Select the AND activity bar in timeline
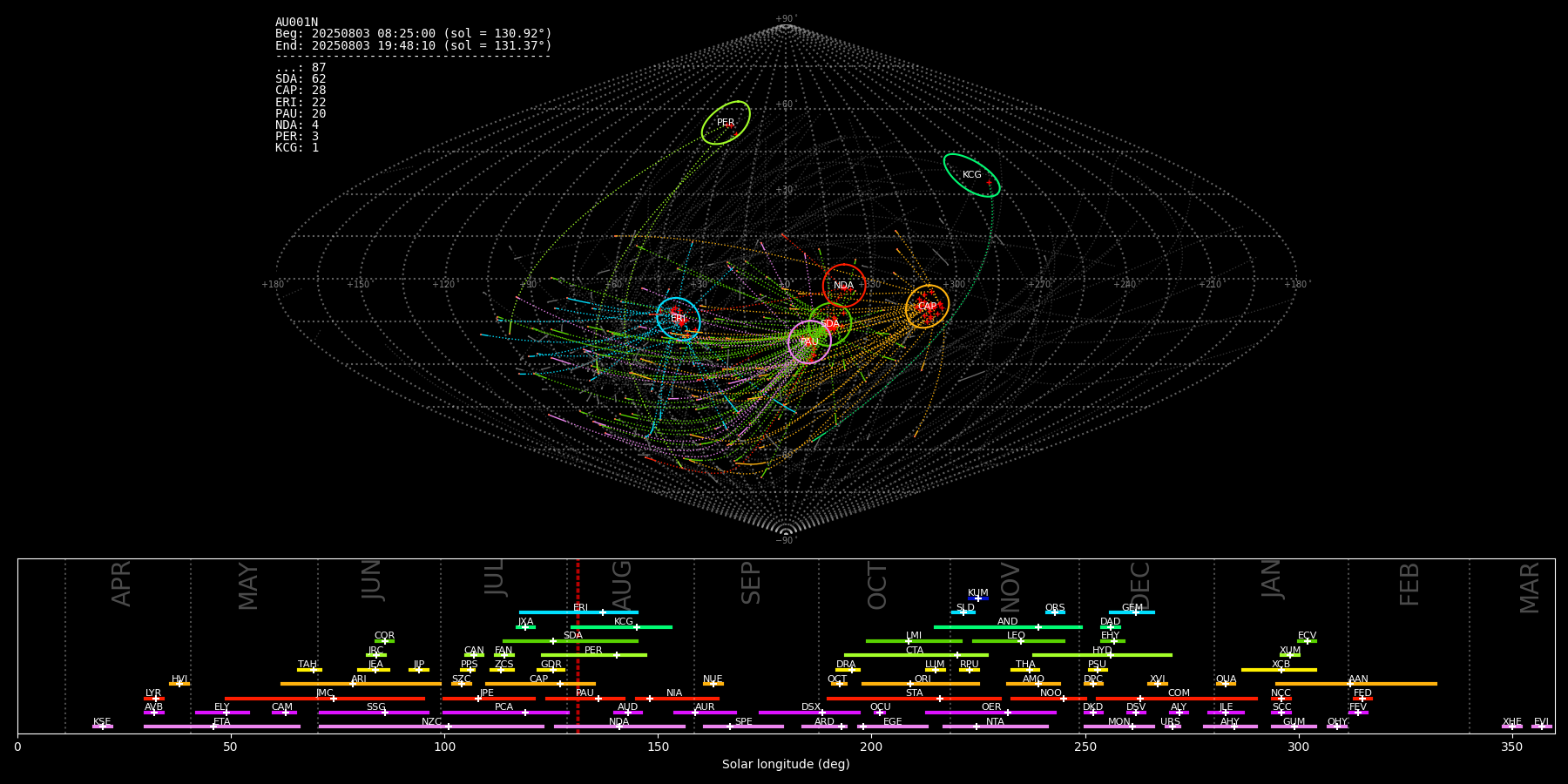The width and height of the screenshot is (1568, 784). (x=1008, y=627)
